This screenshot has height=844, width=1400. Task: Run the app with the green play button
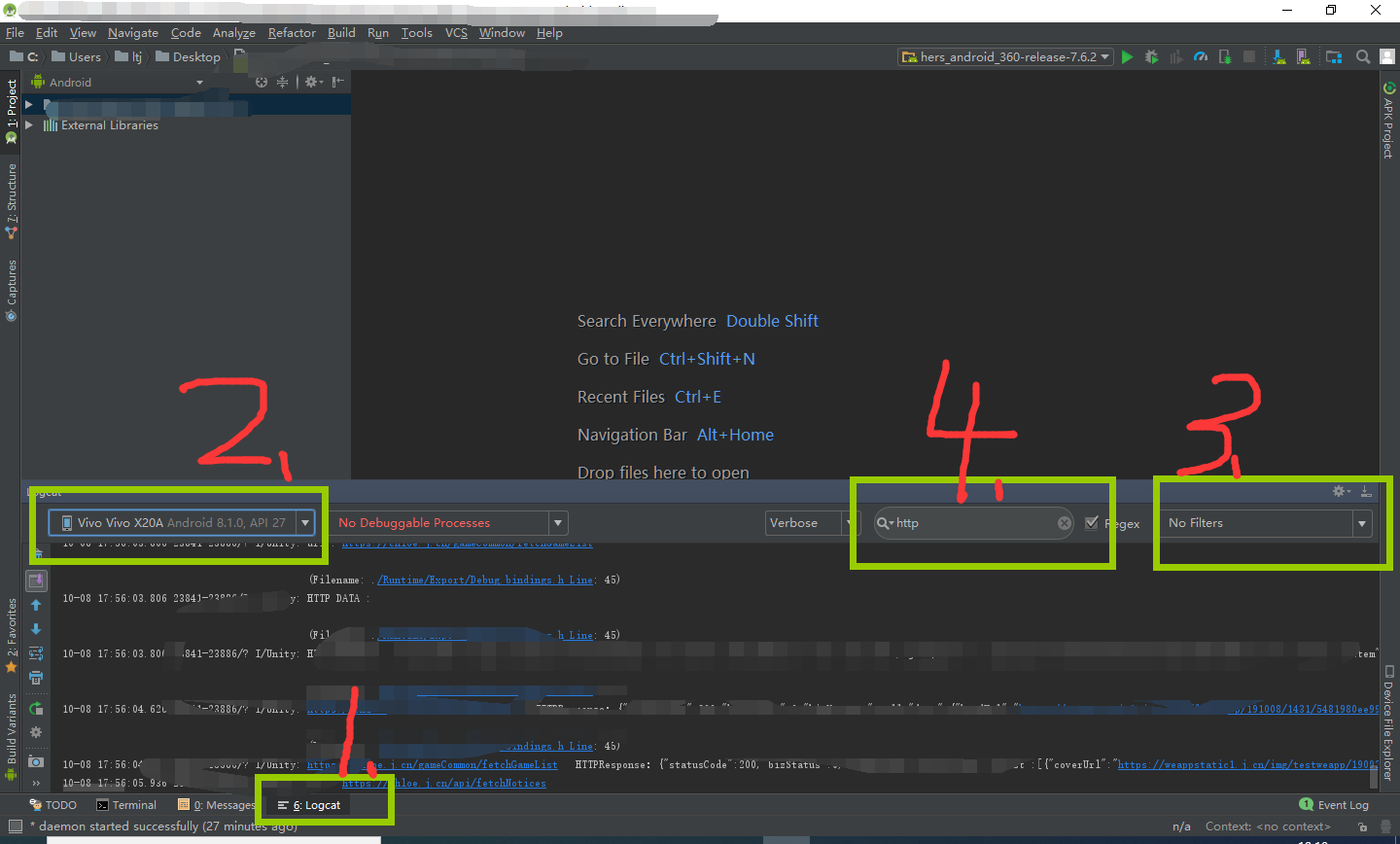[1127, 56]
